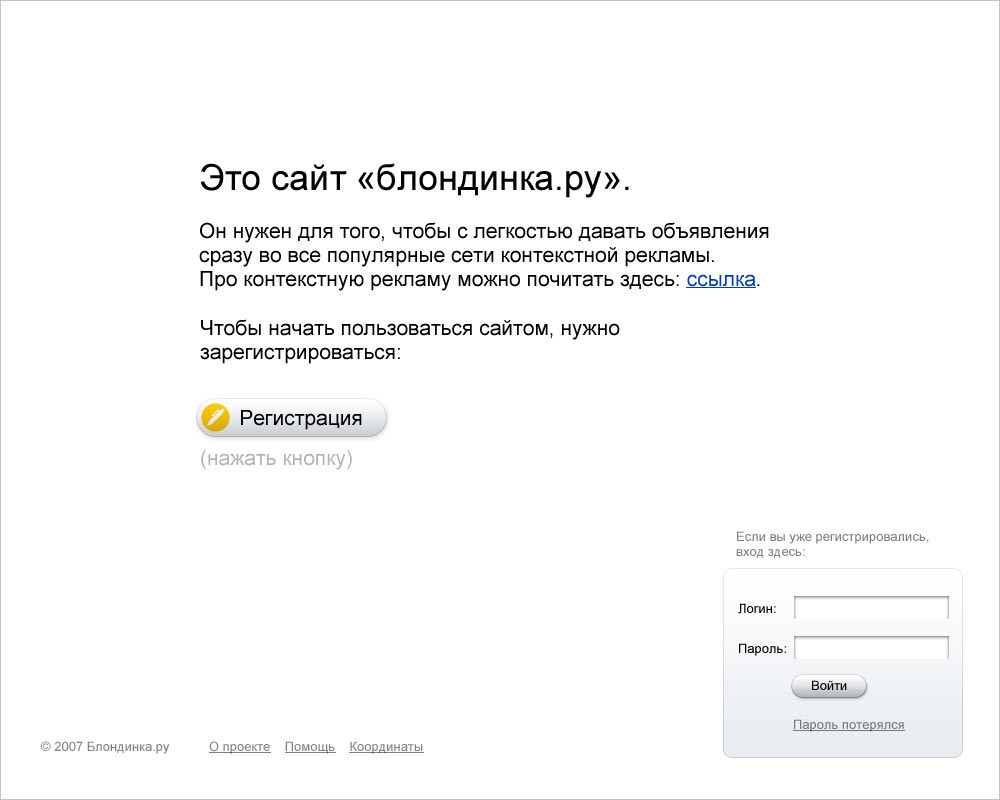Visit the Координаты footer link
This screenshot has width=1000, height=800.
click(x=386, y=747)
